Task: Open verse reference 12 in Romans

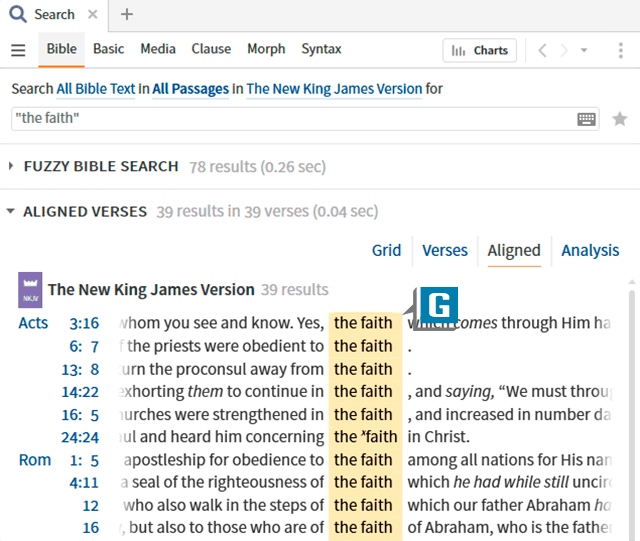Action: point(91,506)
